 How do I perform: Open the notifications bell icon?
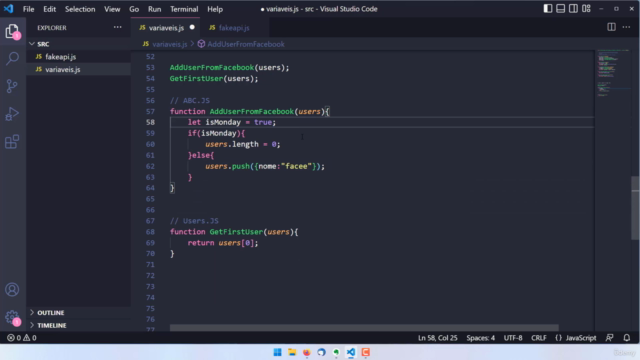coord(627,338)
